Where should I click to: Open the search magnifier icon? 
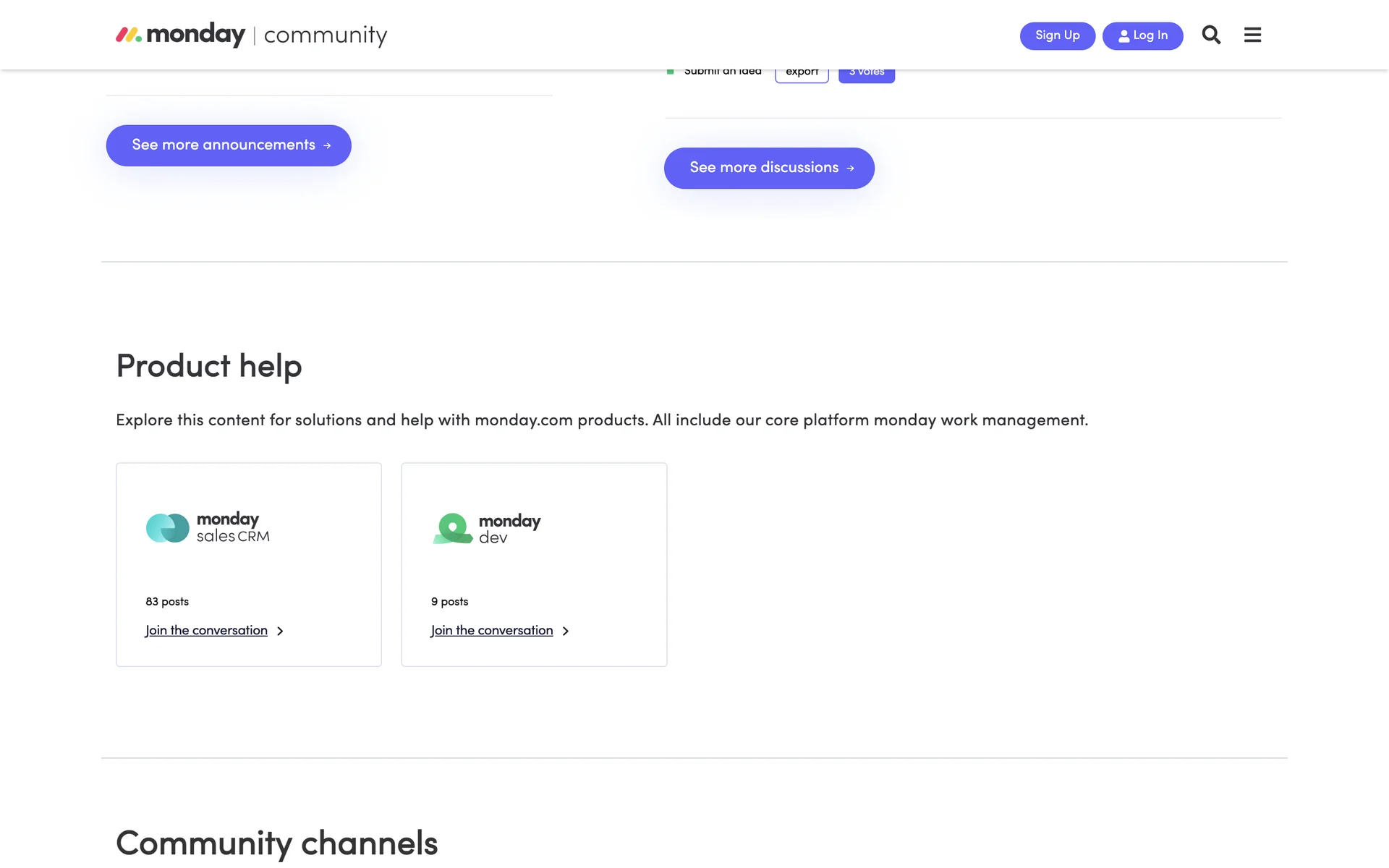pos(1211,35)
